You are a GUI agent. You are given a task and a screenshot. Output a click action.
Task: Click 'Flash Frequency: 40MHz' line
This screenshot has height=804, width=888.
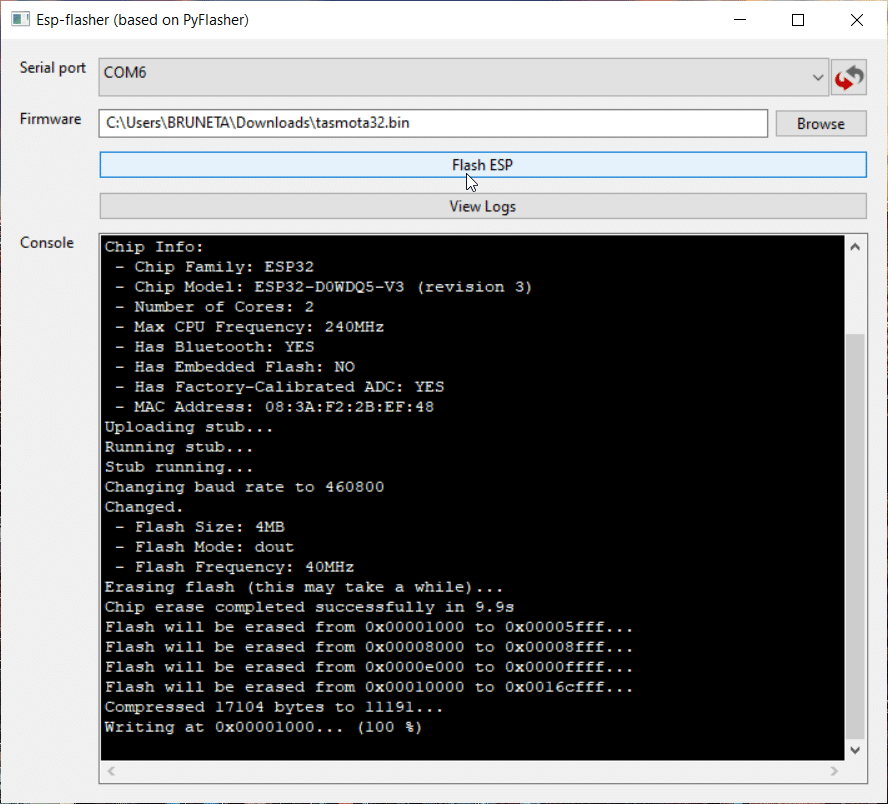pos(235,567)
